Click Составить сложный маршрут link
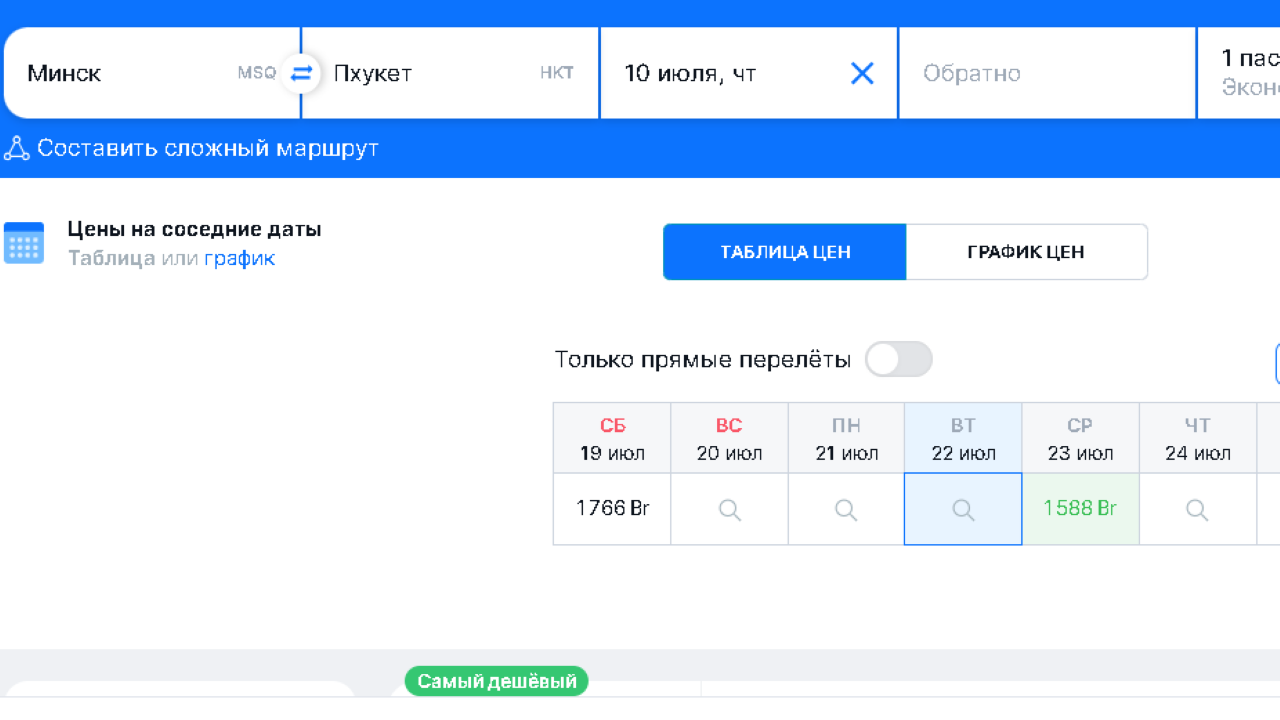Screen dimensions: 1280x720 point(208,149)
